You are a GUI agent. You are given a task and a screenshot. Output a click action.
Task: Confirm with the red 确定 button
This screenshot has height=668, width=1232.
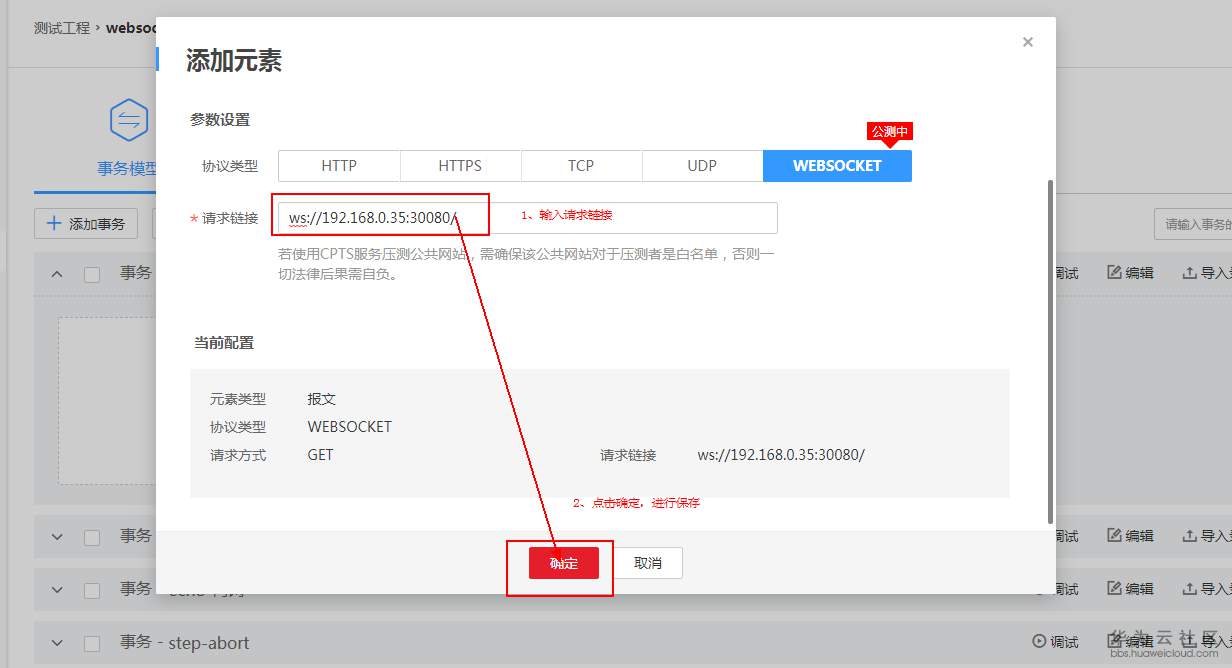(x=564, y=563)
